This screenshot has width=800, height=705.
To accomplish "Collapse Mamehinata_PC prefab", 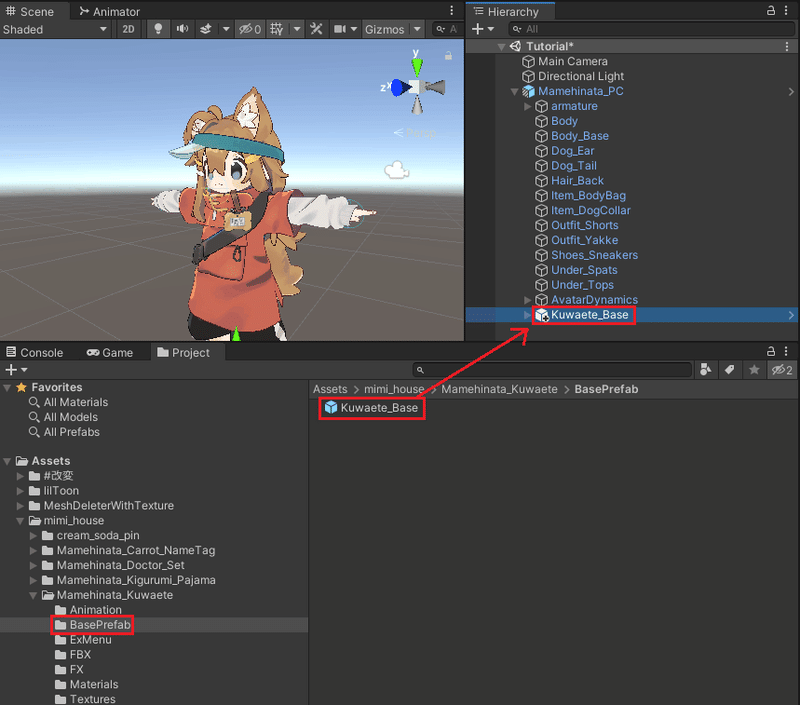I will click(x=514, y=92).
